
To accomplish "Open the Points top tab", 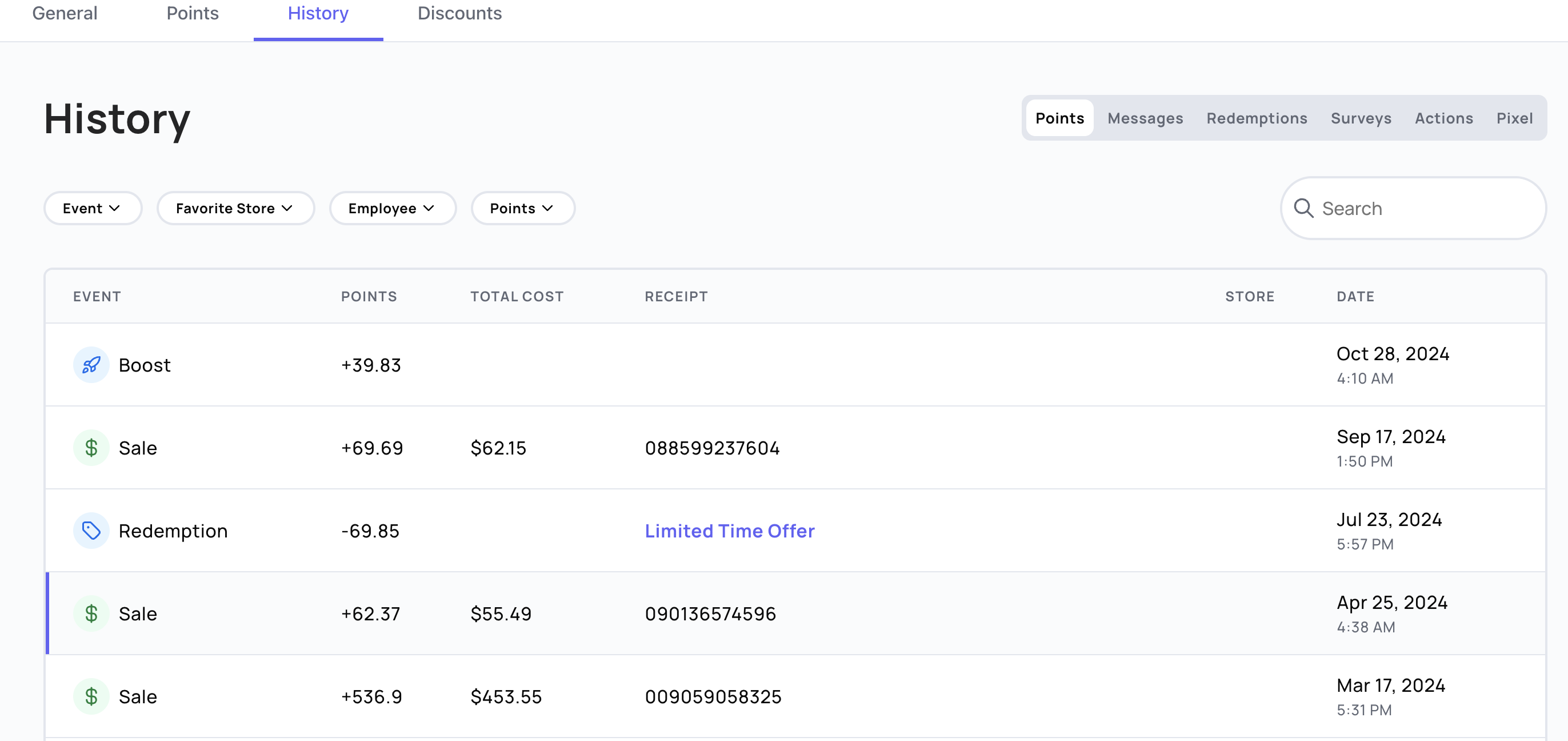I will (193, 13).
